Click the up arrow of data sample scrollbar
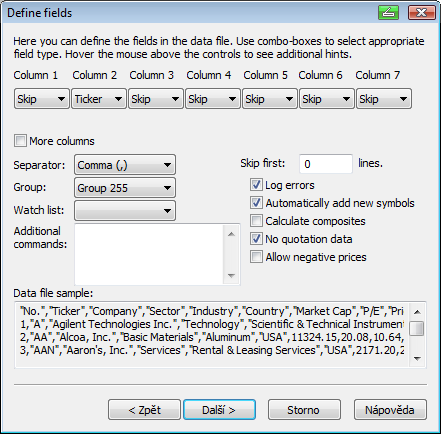 [x=417, y=312]
